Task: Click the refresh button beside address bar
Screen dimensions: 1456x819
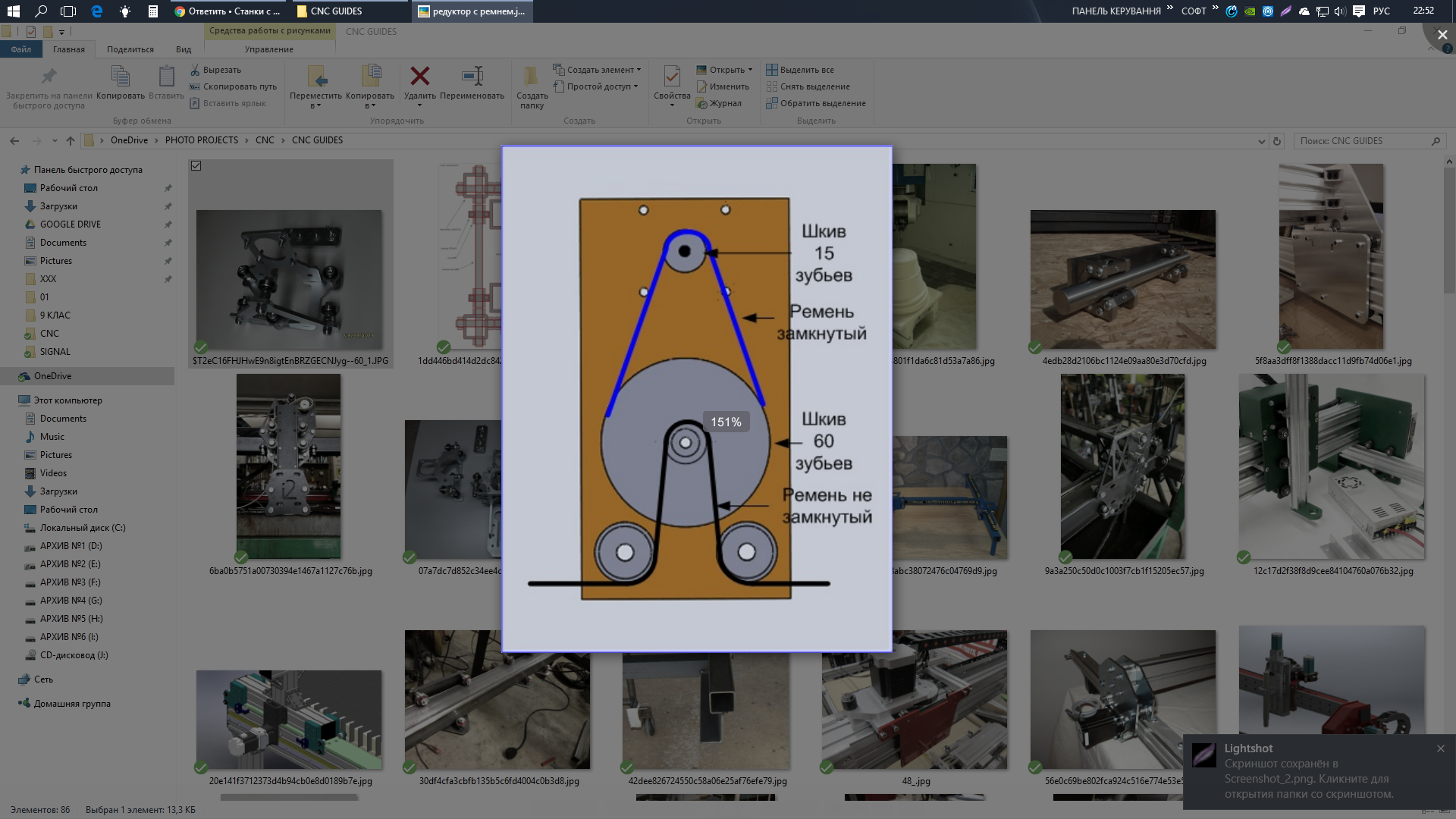Action: click(x=1277, y=141)
